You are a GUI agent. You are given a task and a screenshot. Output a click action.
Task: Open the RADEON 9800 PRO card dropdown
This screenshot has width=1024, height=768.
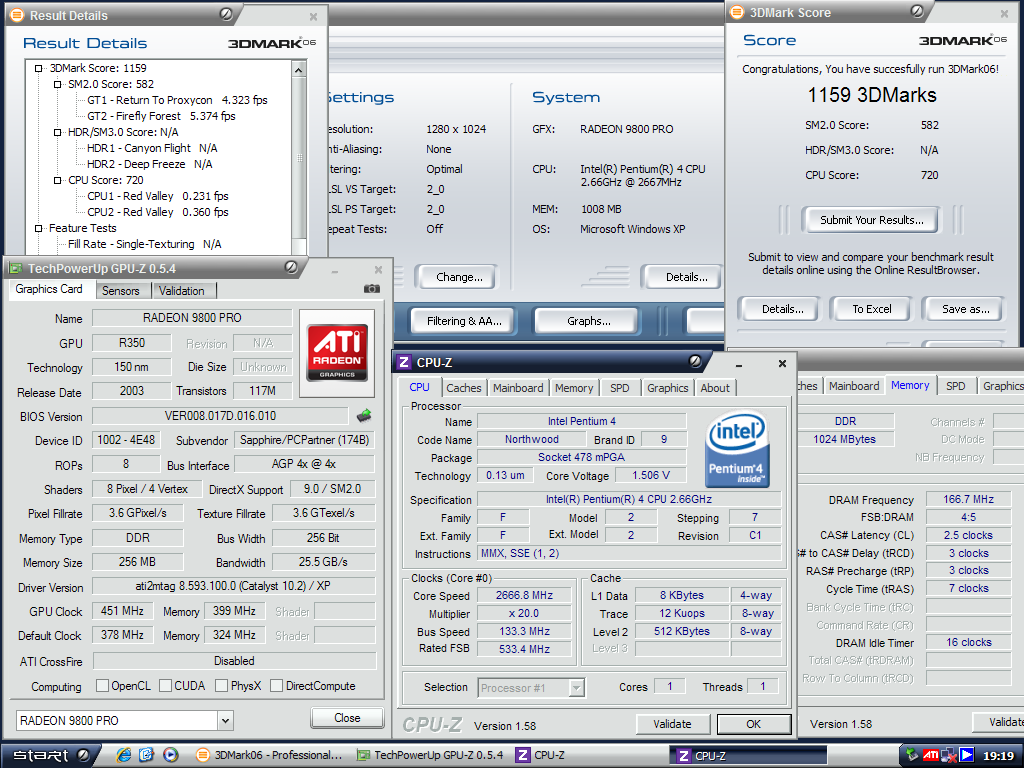(x=225, y=721)
